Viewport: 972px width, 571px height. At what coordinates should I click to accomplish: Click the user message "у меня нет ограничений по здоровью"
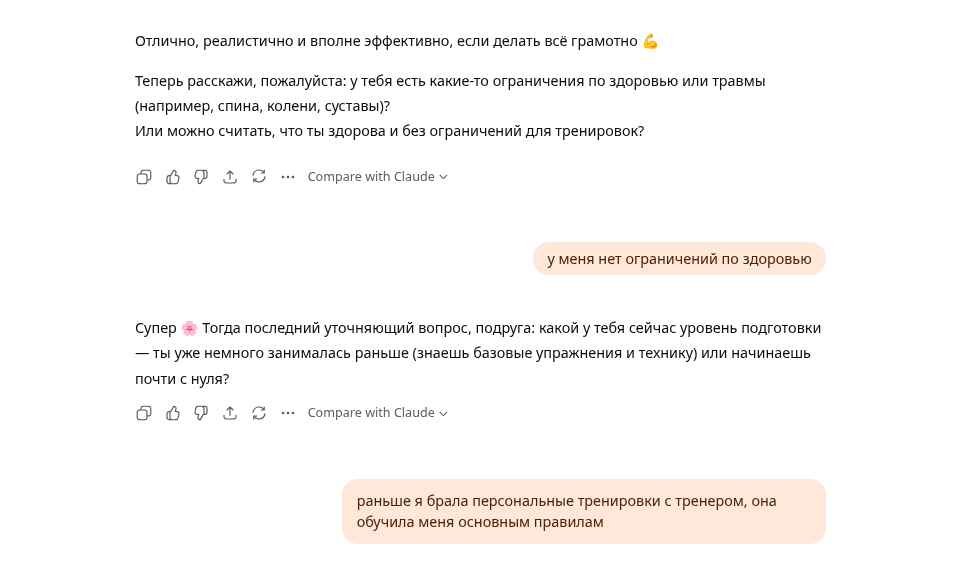679,259
